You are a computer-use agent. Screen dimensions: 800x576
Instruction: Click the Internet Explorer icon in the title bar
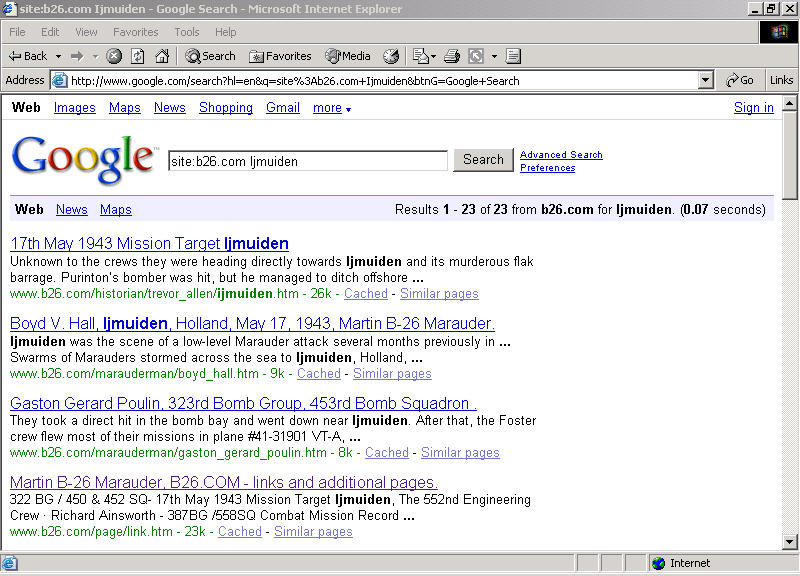pyautogui.click(x=9, y=9)
